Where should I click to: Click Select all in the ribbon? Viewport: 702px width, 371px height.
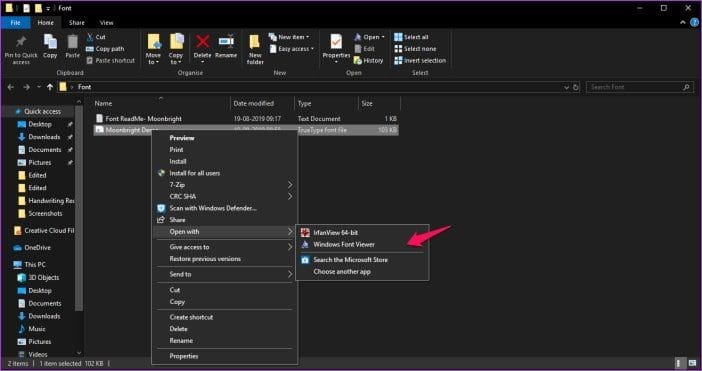(x=411, y=37)
